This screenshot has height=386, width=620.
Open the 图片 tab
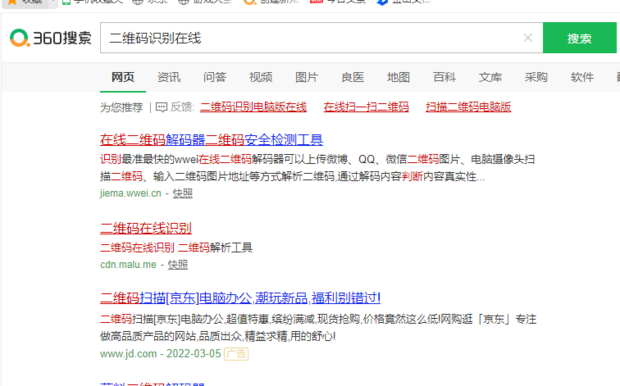[x=306, y=77]
